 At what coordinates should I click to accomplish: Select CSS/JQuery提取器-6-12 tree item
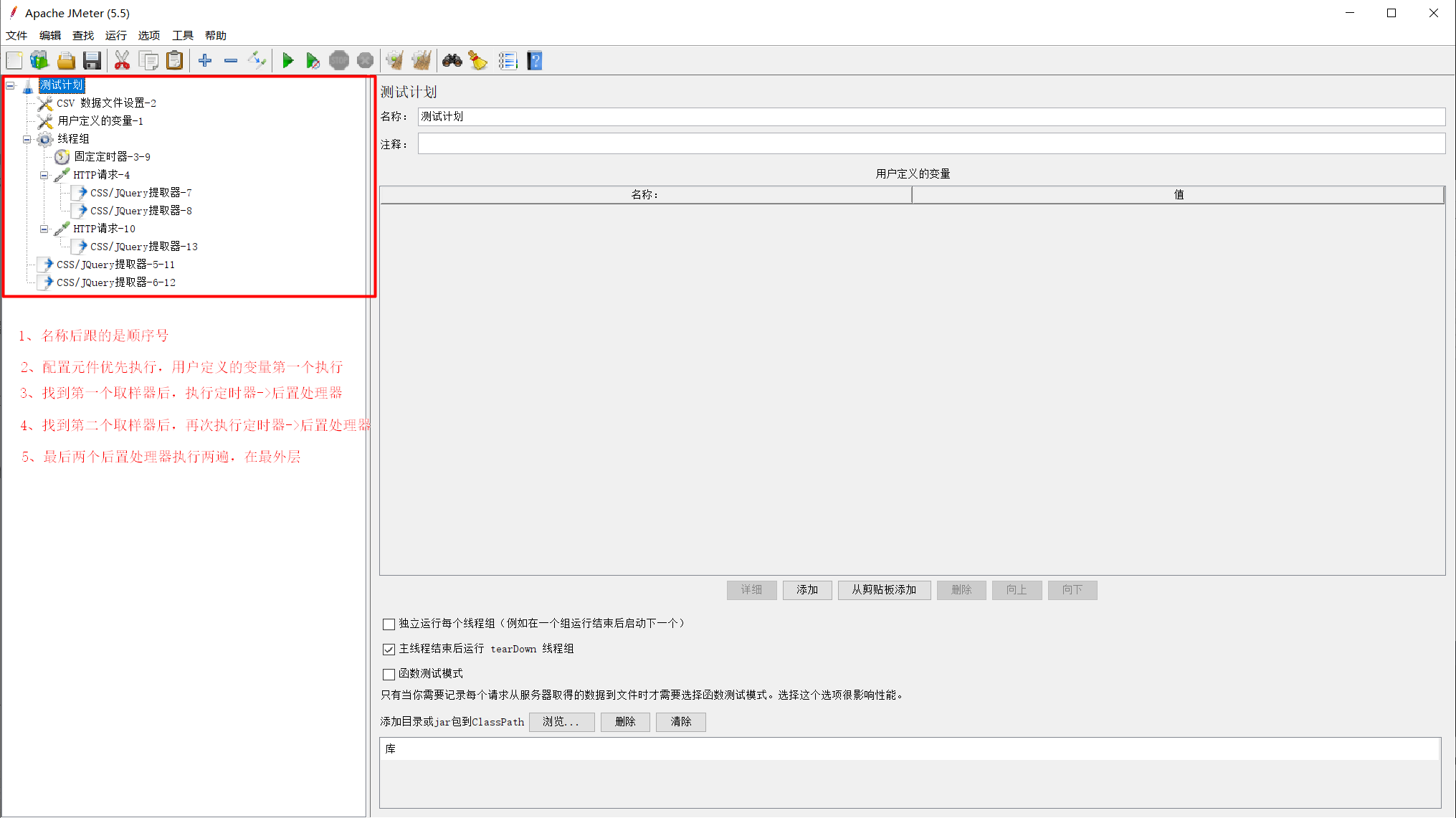tap(115, 282)
